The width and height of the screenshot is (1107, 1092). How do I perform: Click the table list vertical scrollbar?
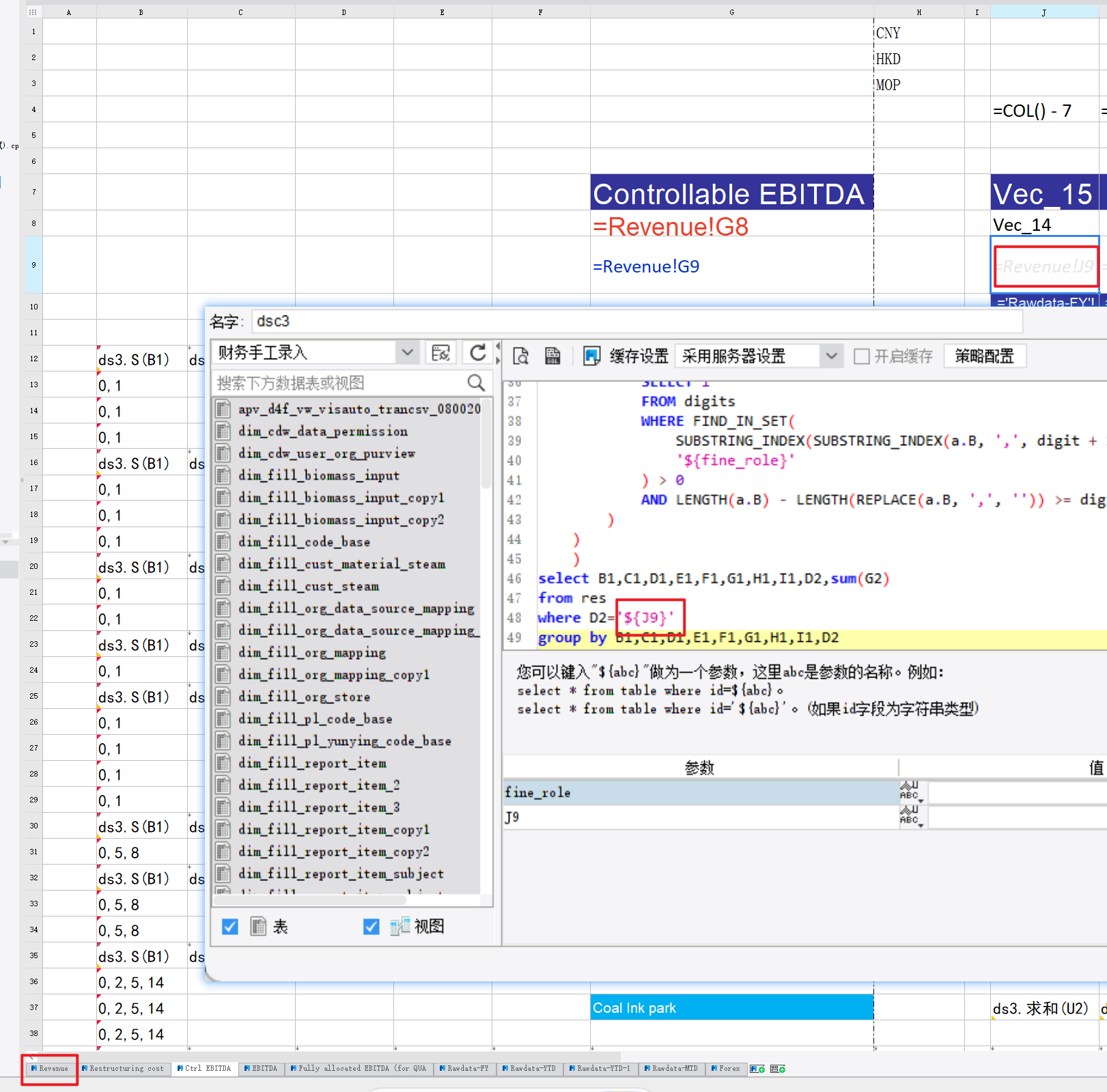[486, 444]
